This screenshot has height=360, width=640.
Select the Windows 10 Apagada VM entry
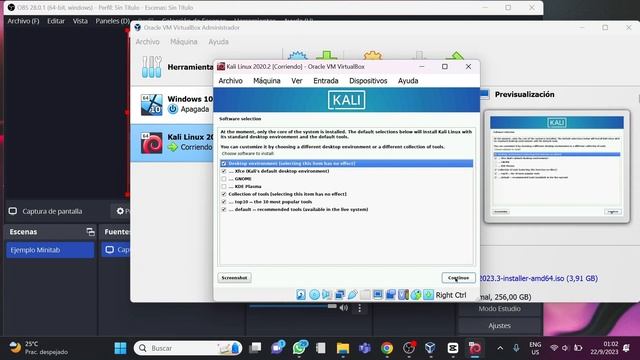[172, 104]
